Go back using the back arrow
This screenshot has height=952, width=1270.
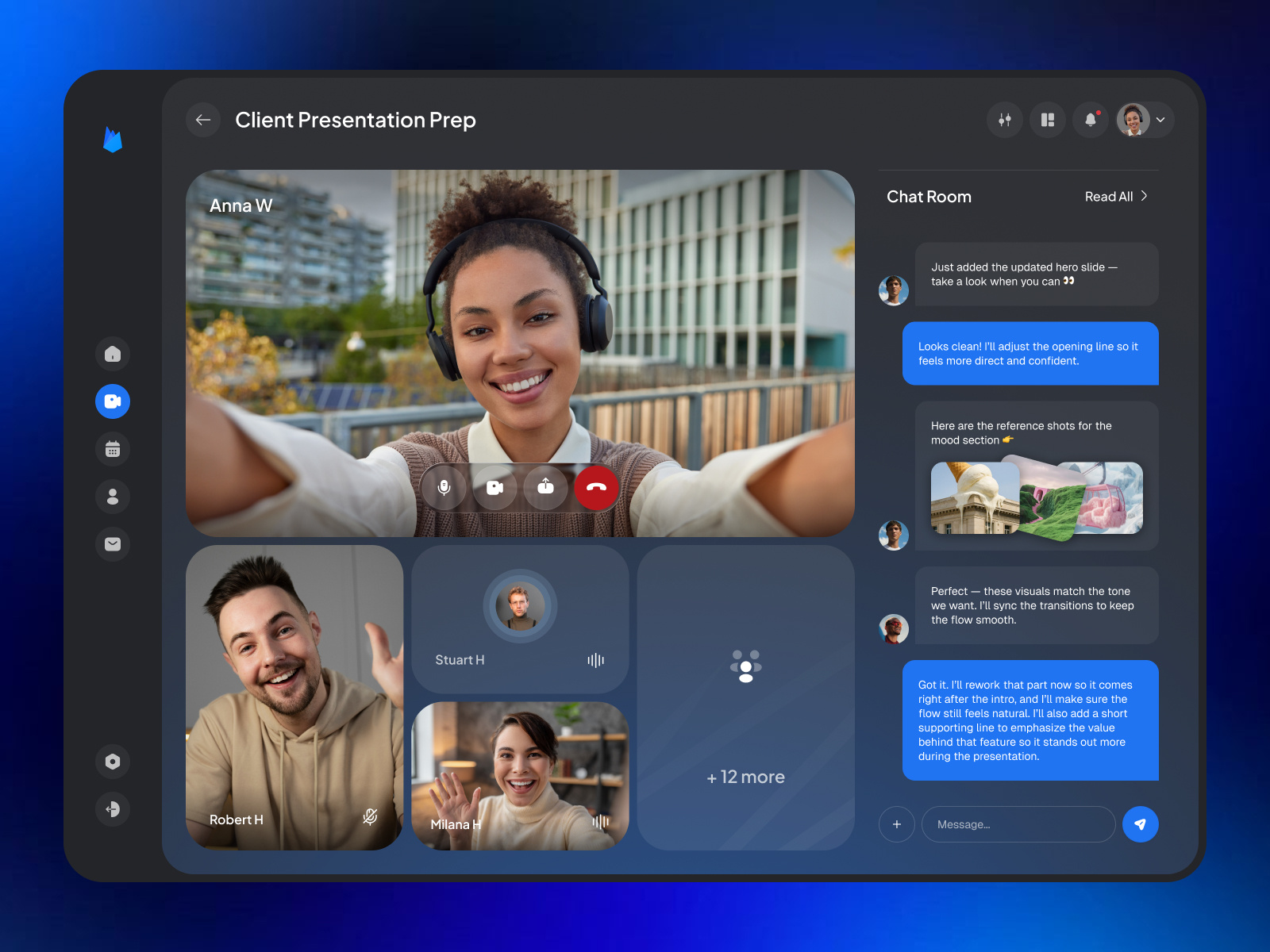point(203,120)
